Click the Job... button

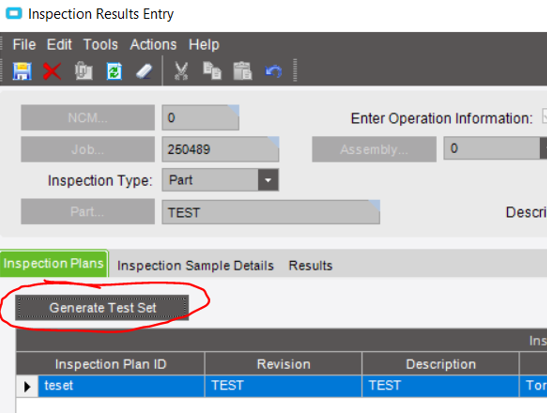[x=88, y=149]
